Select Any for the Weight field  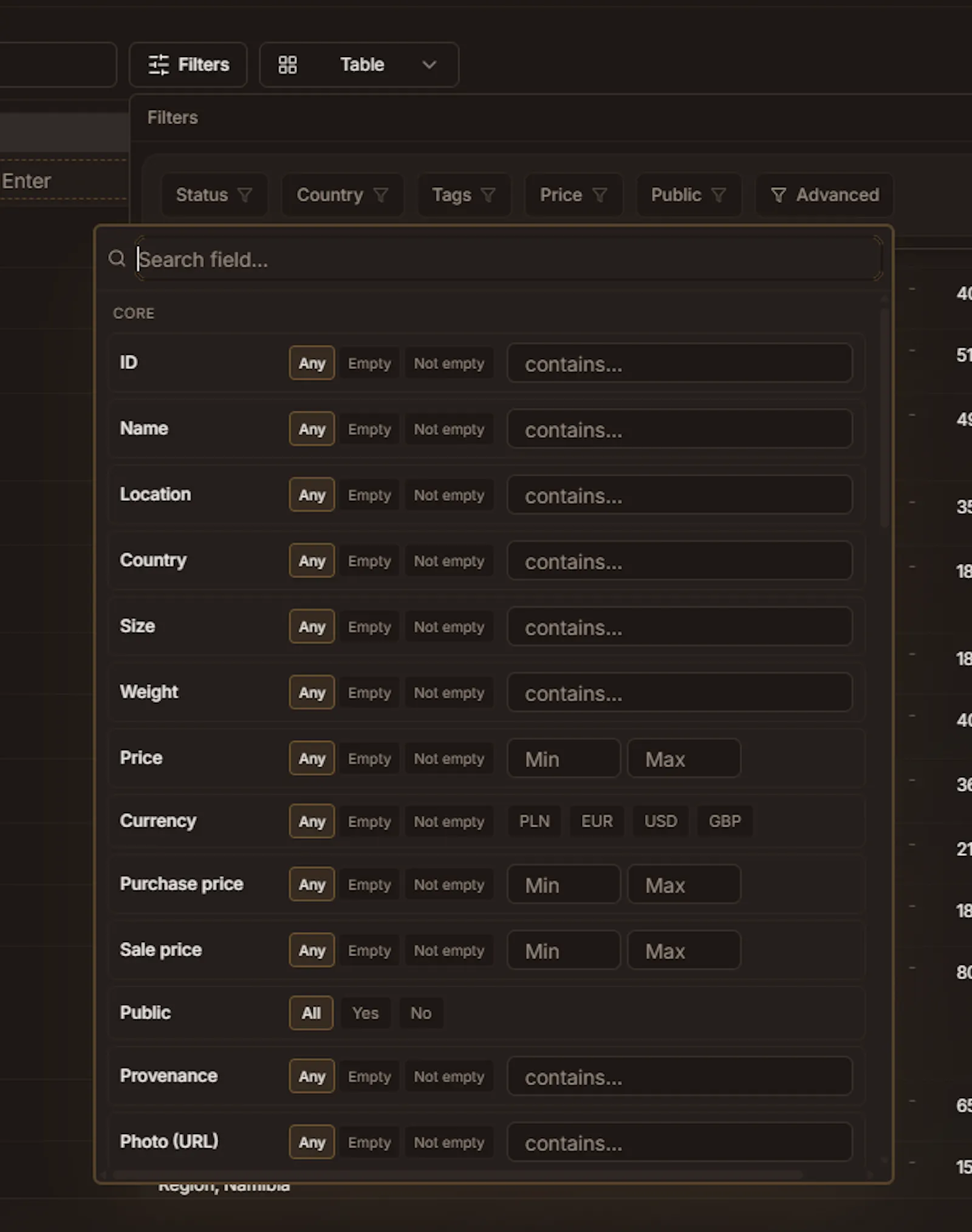pyautogui.click(x=312, y=692)
